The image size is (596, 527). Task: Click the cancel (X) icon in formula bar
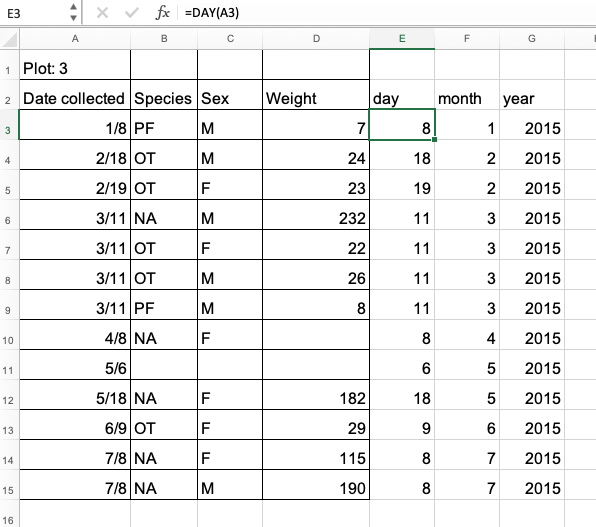(x=102, y=13)
